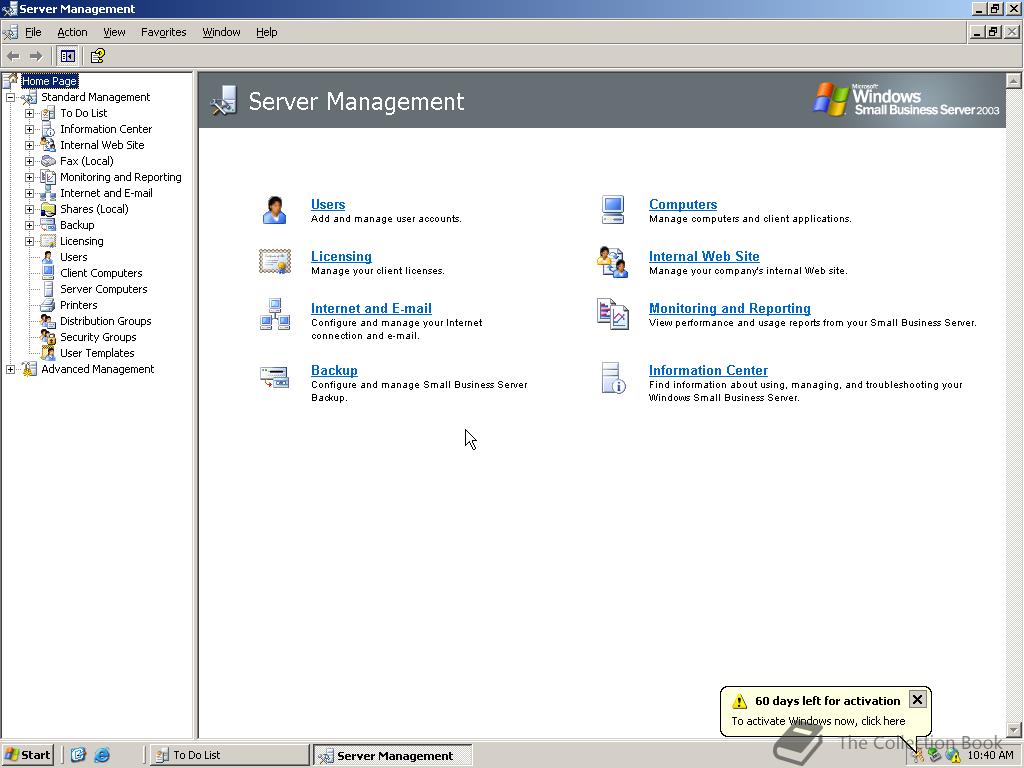Click the Internet and E-mail network icon
The width and height of the screenshot is (1024, 768).
[x=275, y=314]
